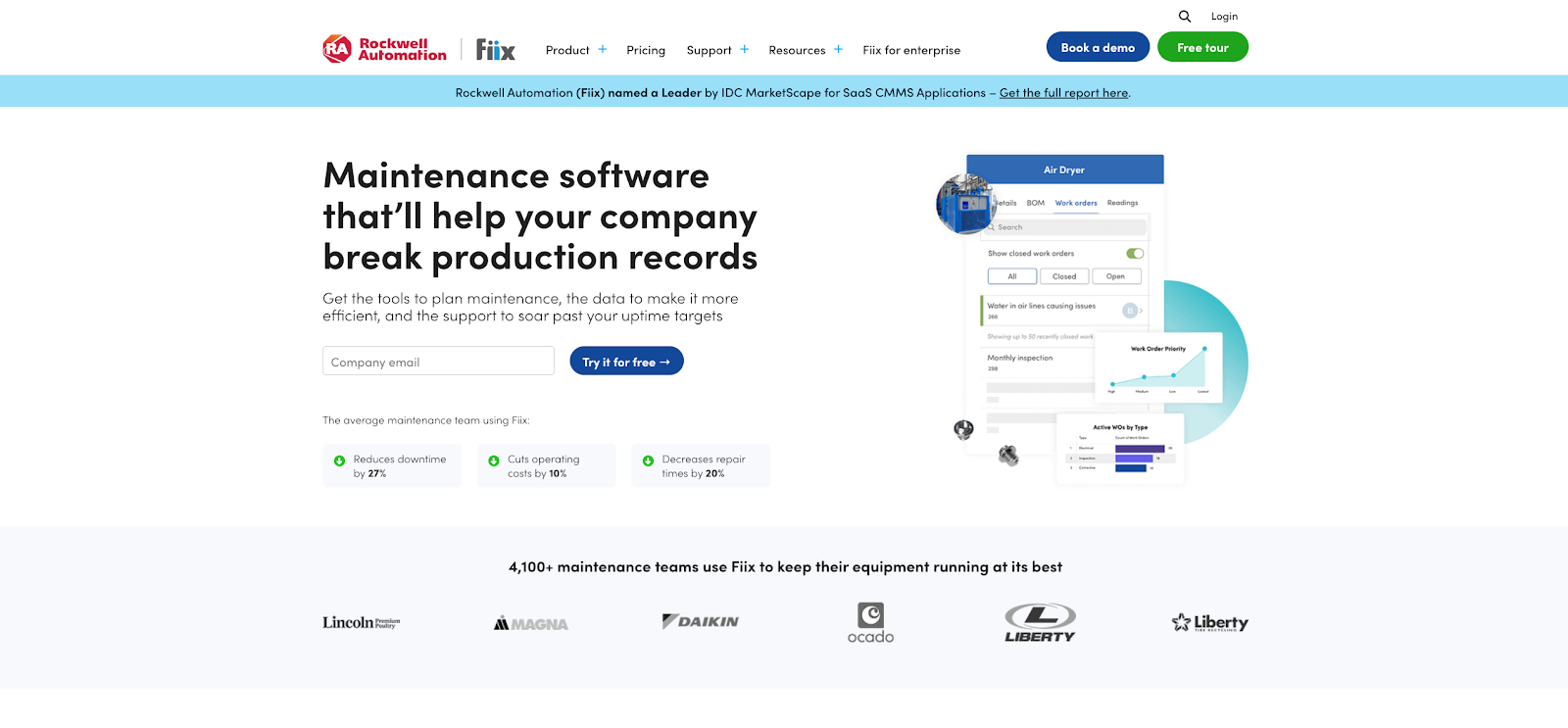Image resolution: width=1568 pixels, height=728 pixels.
Task: Click the Work Order Priority chart
Action: (1158, 369)
